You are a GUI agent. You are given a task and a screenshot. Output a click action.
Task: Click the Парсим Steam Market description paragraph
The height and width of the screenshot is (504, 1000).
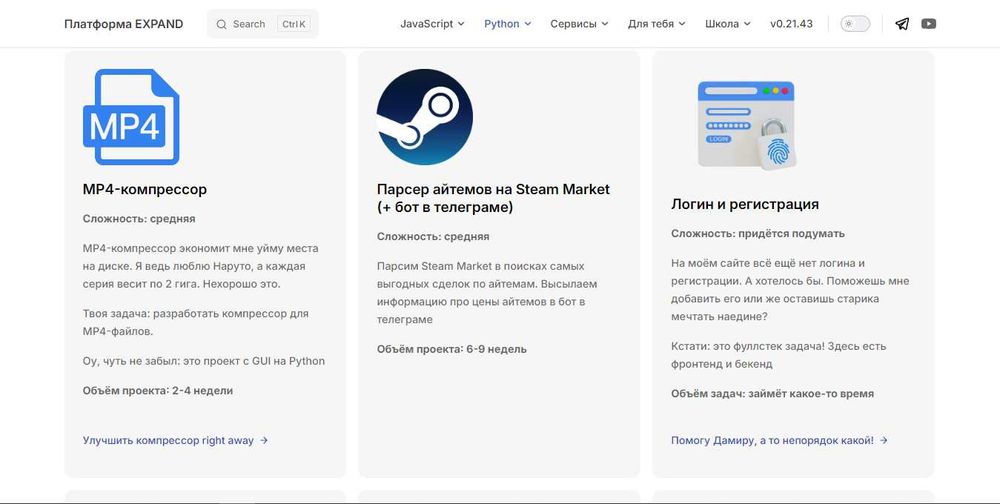[x=487, y=293]
